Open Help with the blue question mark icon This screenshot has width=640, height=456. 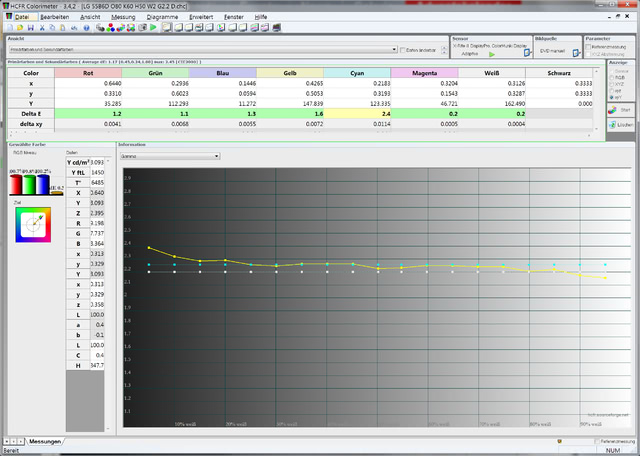tap(87, 28)
